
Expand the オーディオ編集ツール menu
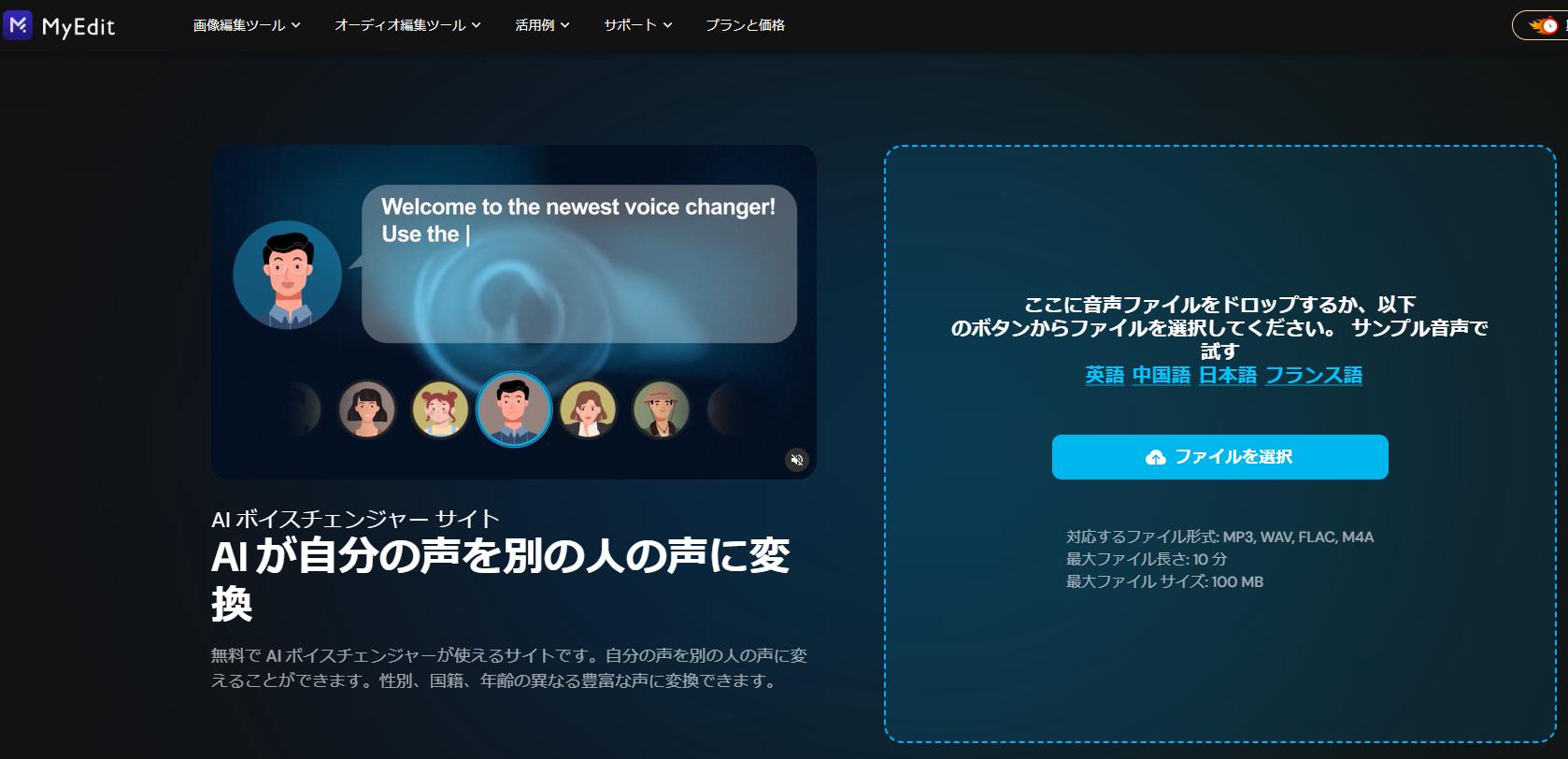coord(407,25)
